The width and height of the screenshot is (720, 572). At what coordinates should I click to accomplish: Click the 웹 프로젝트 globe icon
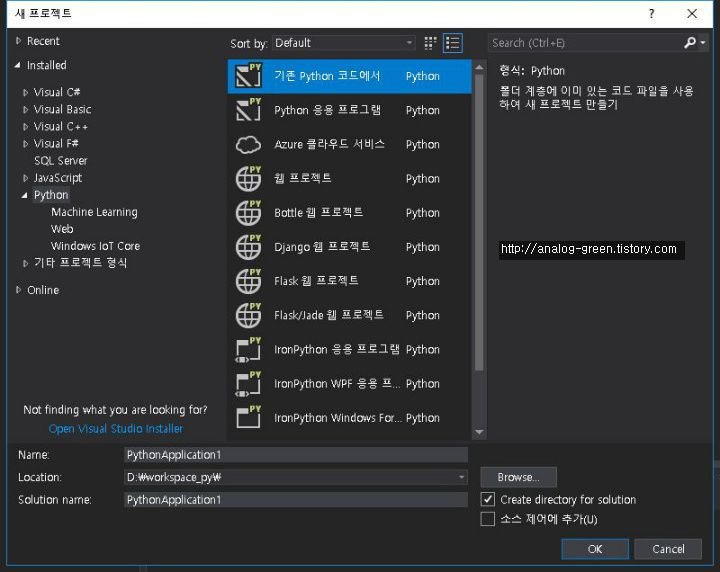248,179
